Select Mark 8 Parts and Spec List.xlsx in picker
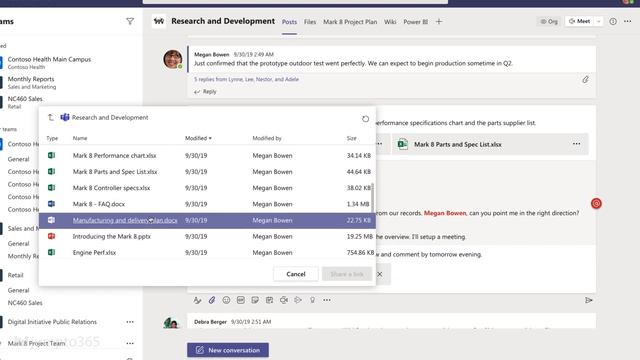 pyautogui.click(x=207, y=172)
